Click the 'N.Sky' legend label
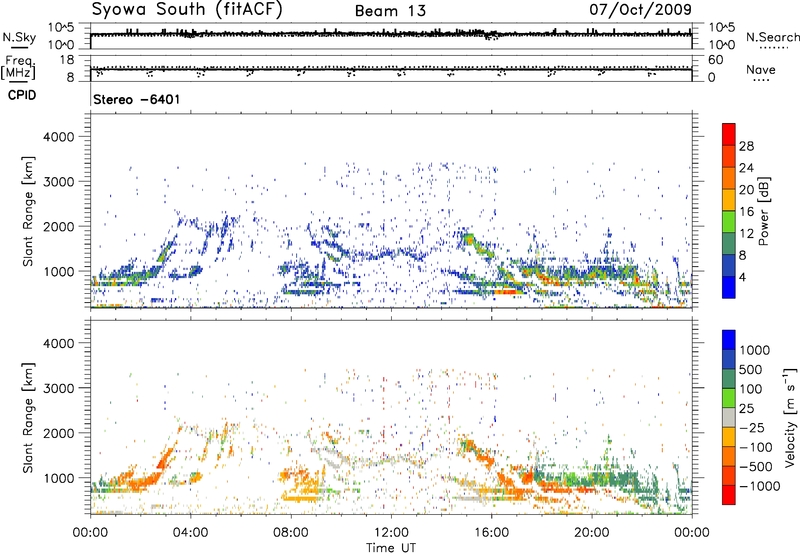 click(19, 37)
